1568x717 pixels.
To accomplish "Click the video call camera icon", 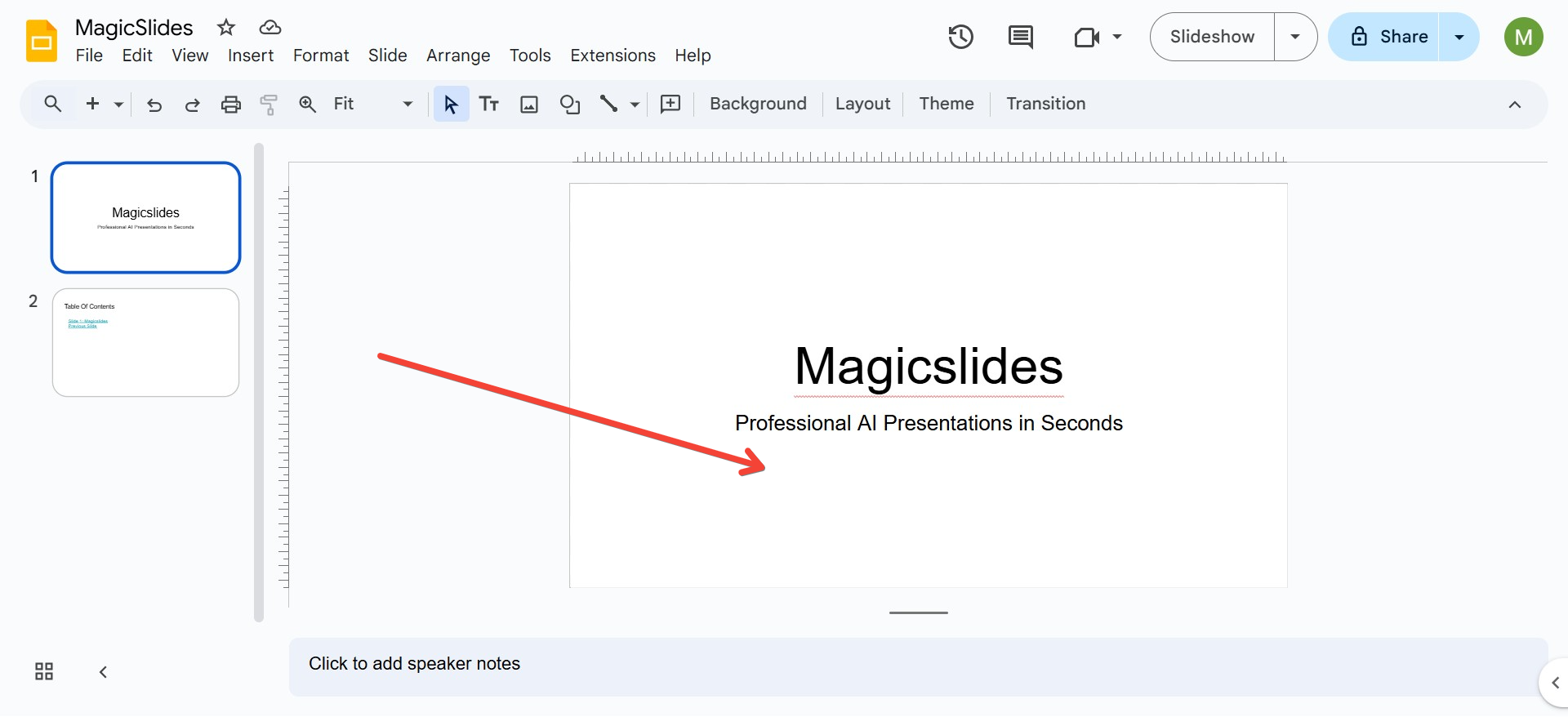I will point(1087,37).
